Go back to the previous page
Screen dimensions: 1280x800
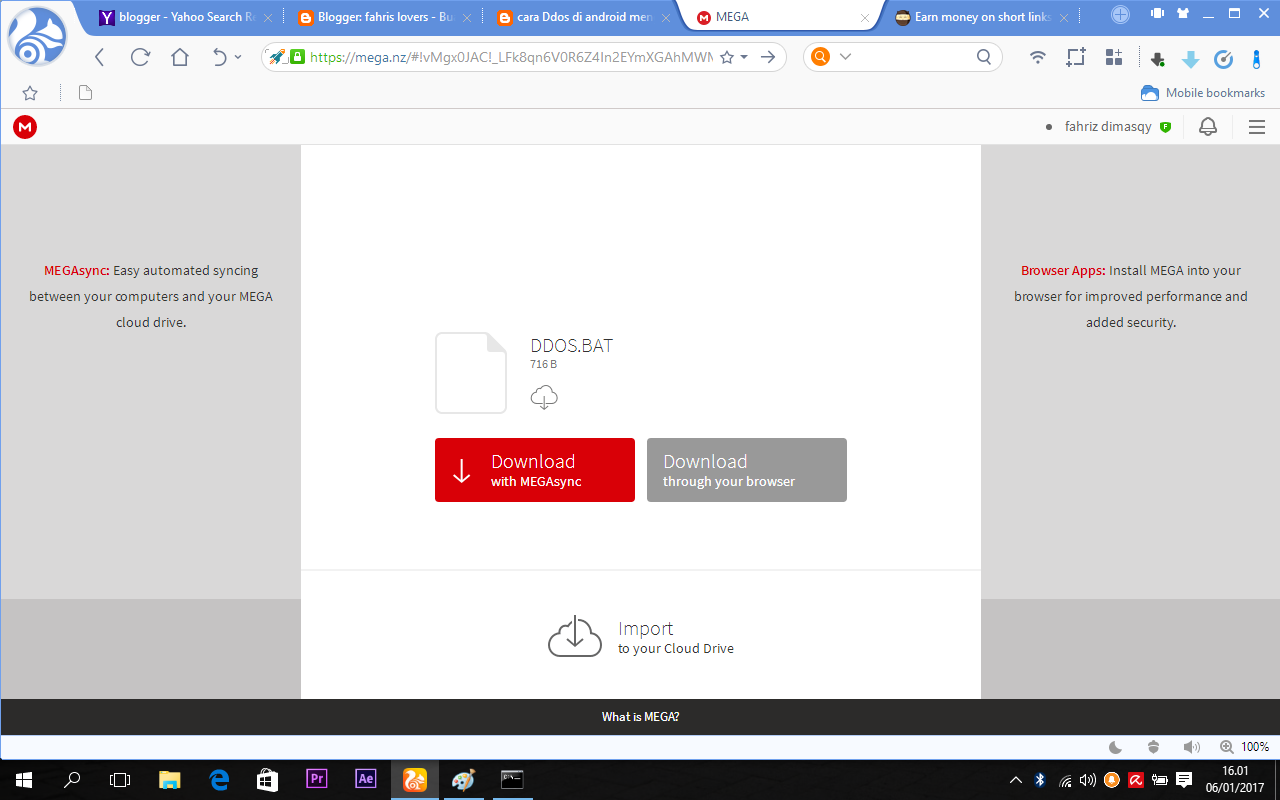[x=99, y=57]
